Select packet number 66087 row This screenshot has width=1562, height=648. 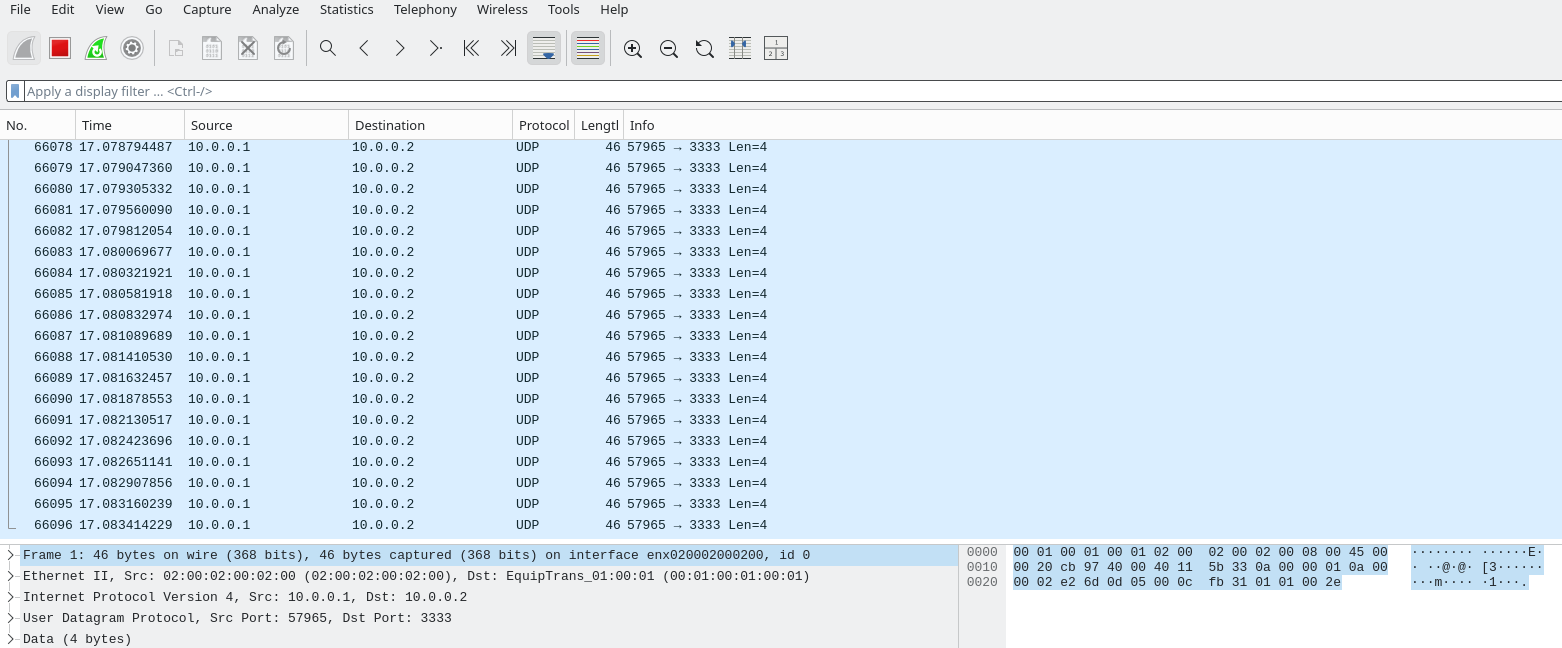(x=400, y=336)
